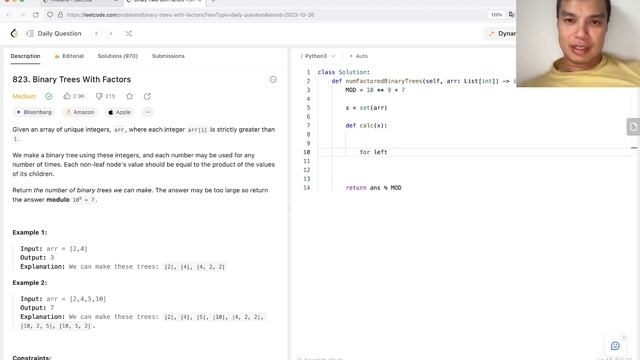Click the 'Output: 7' text
This screenshot has width=640, height=360.
click(37, 308)
